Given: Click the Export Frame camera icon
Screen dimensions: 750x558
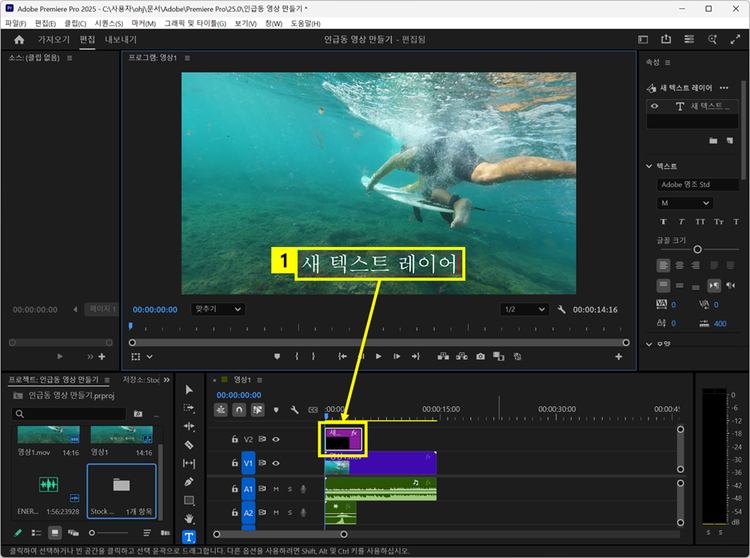Looking at the screenshot, I should tap(480, 356).
